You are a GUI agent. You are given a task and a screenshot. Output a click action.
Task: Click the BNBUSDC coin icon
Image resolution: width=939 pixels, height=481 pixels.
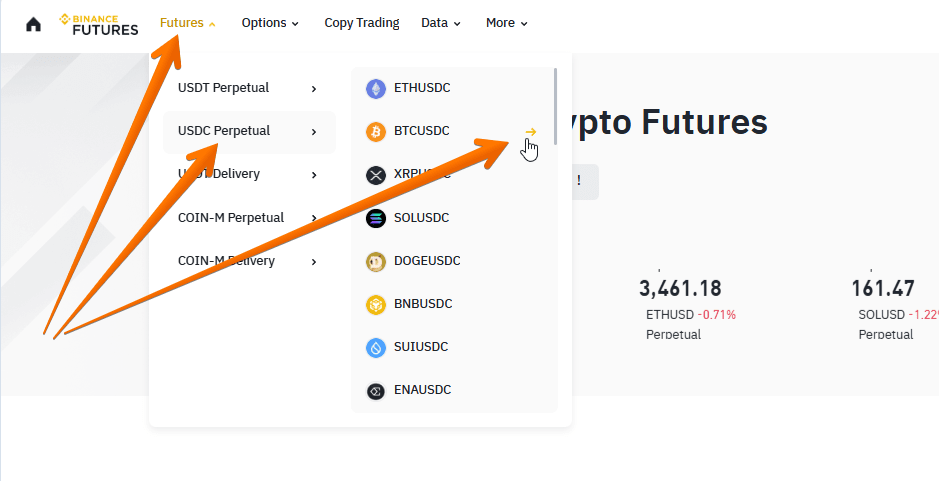click(376, 304)
